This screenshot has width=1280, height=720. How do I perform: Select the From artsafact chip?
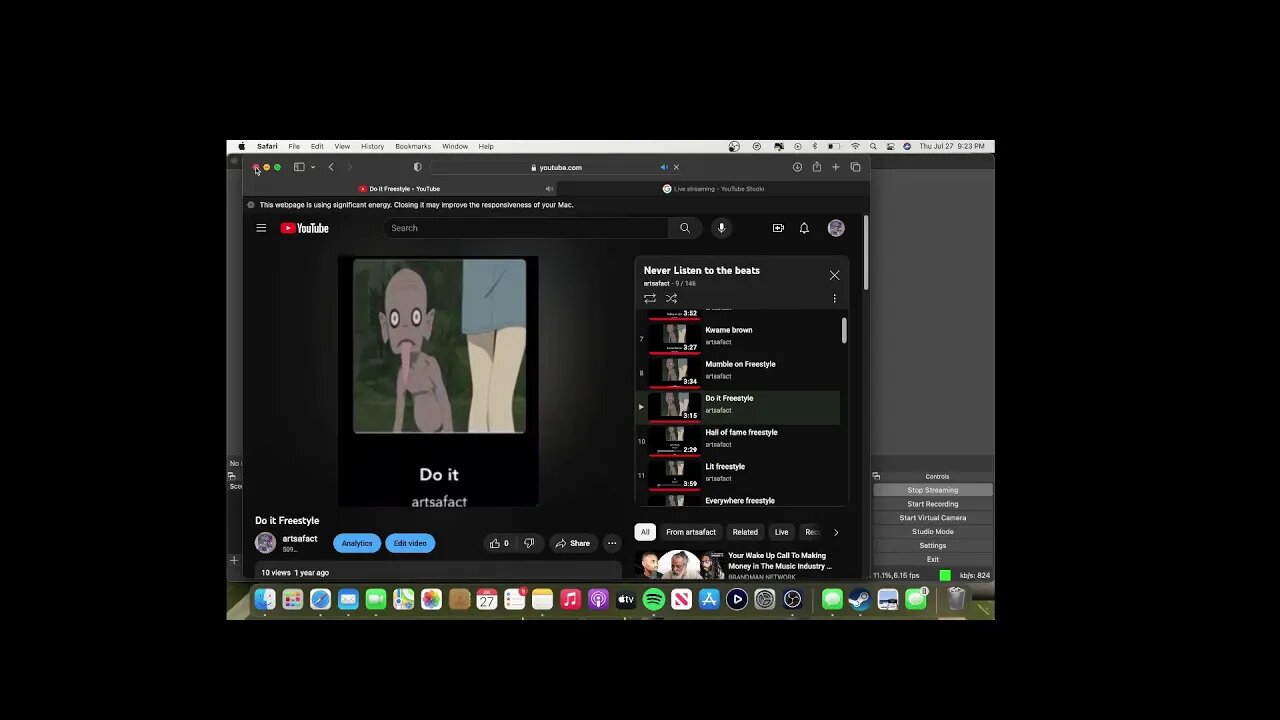click(x=691, y=532)
